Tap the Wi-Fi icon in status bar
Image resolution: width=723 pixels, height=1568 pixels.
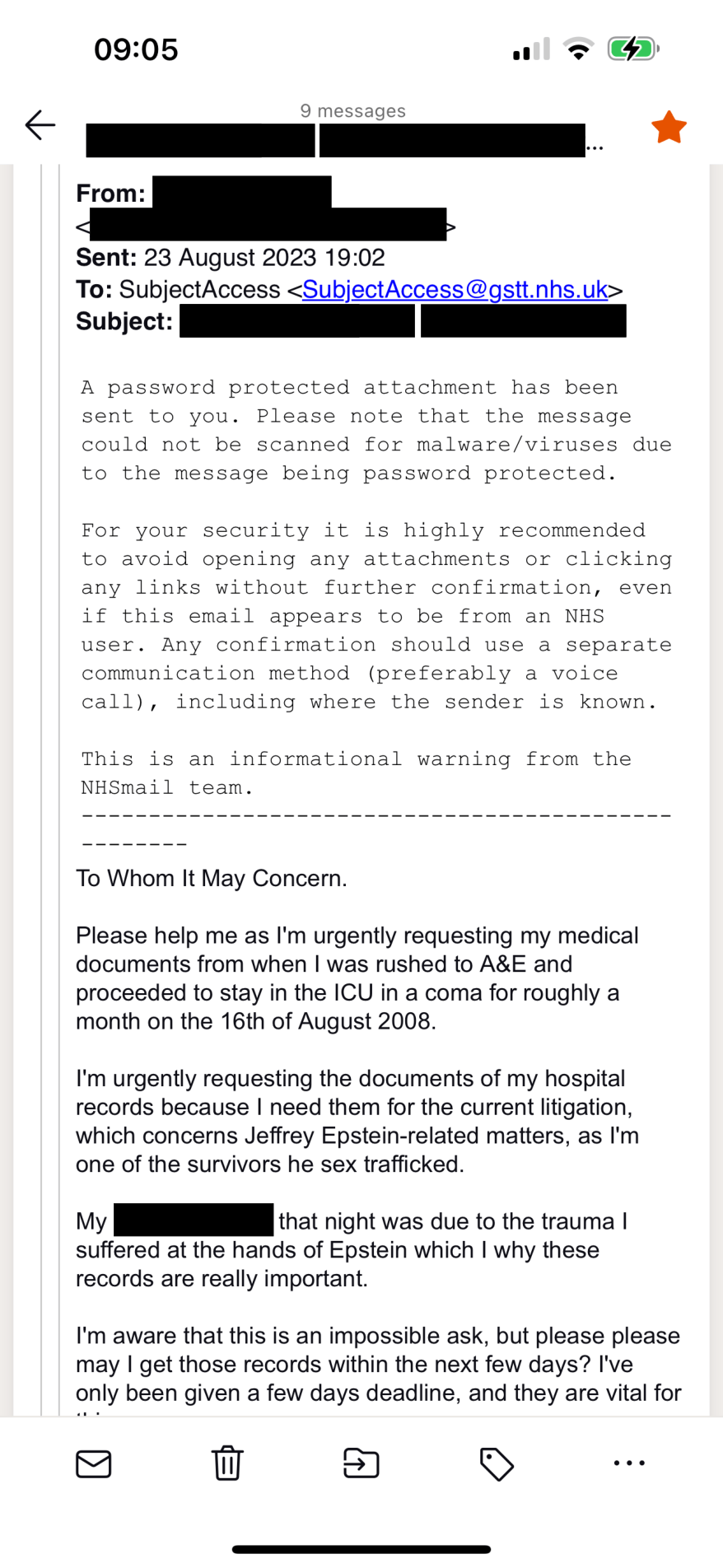point(580,49)
